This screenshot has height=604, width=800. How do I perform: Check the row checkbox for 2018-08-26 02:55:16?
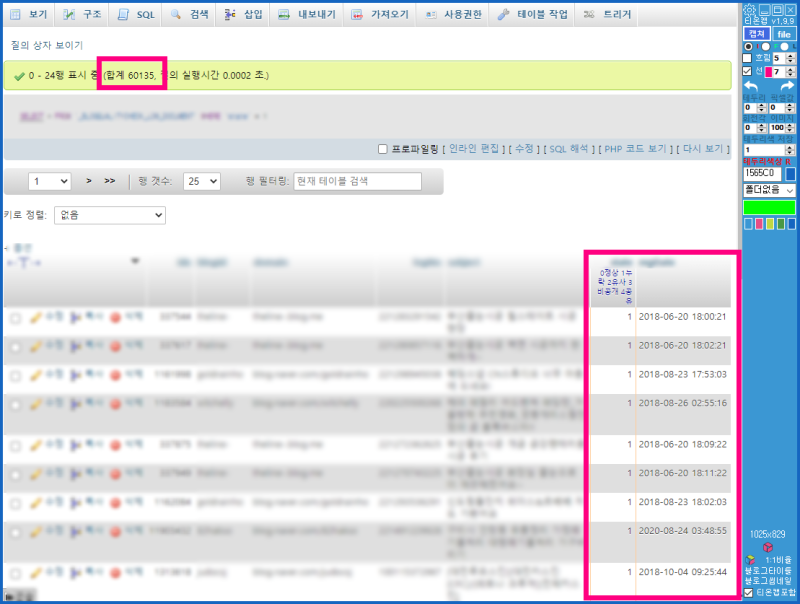16,405
